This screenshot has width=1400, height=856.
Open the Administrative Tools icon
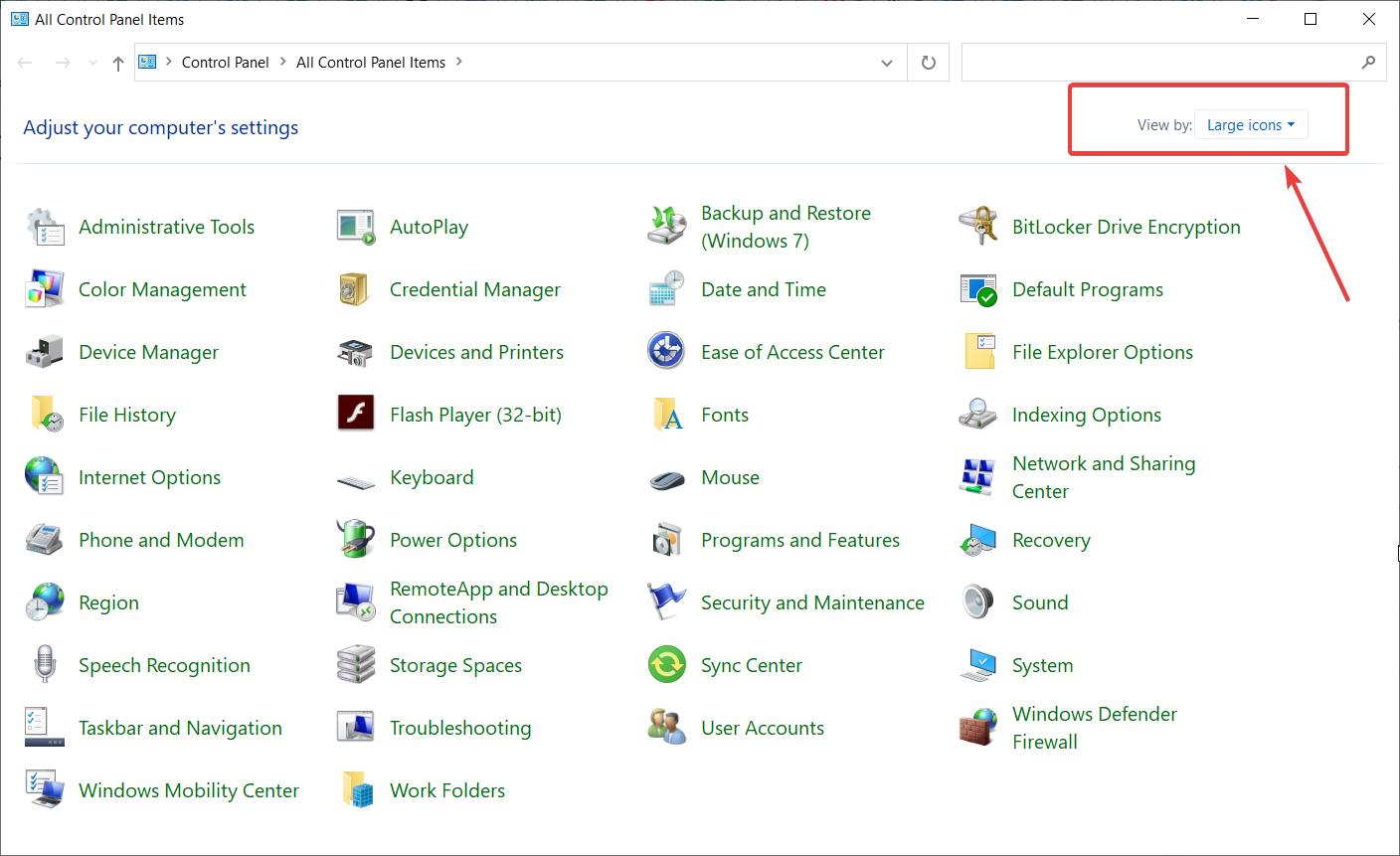[x=45, y=227]
